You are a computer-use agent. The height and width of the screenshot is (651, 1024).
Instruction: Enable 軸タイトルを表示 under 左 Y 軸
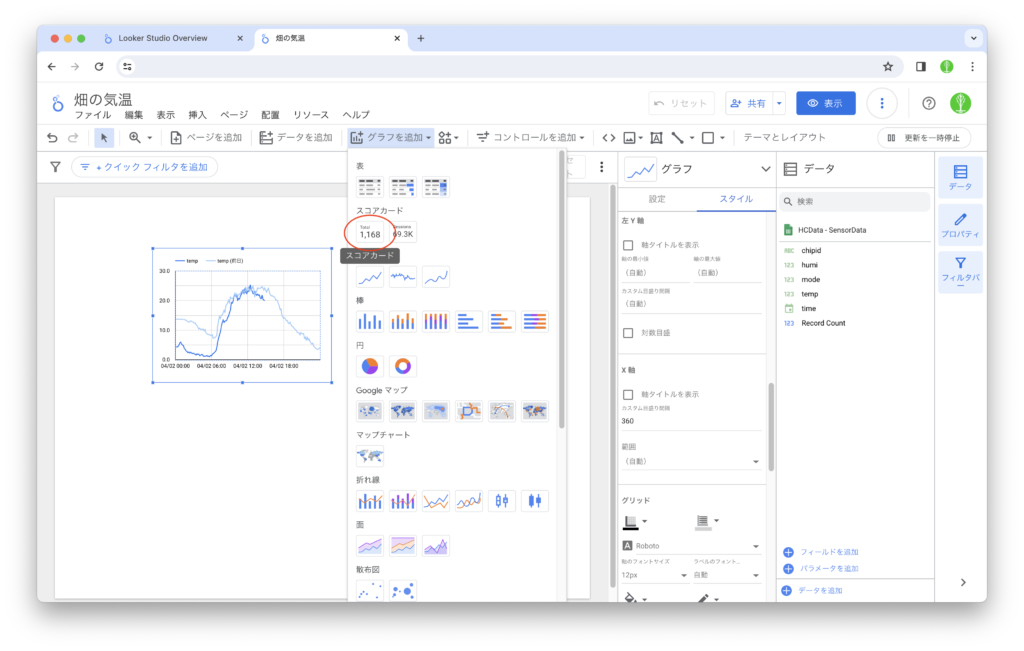tap(628, 245)
